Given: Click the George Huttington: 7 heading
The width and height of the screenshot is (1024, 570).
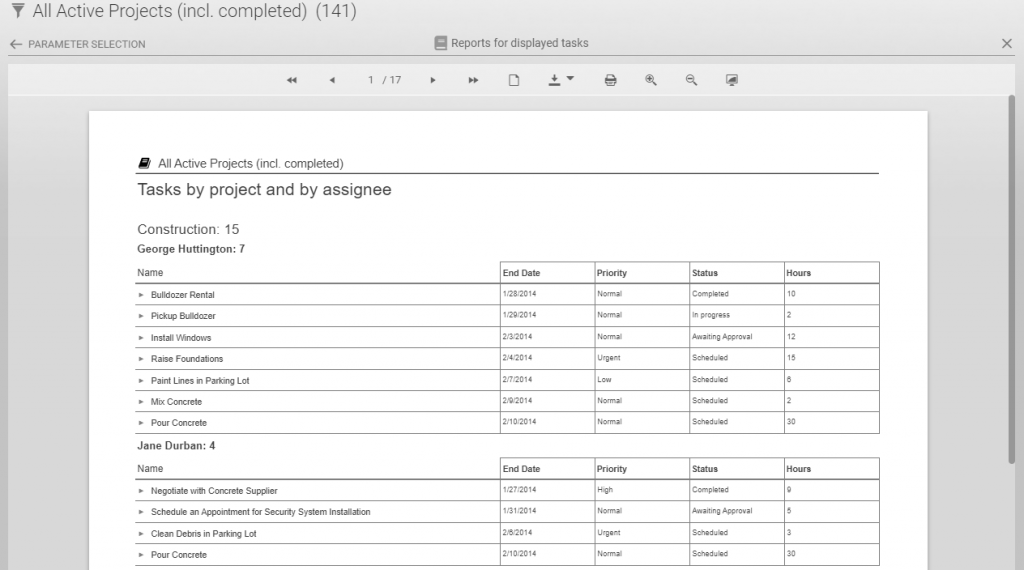Looking at the screenshot, I should click(191, 249).
